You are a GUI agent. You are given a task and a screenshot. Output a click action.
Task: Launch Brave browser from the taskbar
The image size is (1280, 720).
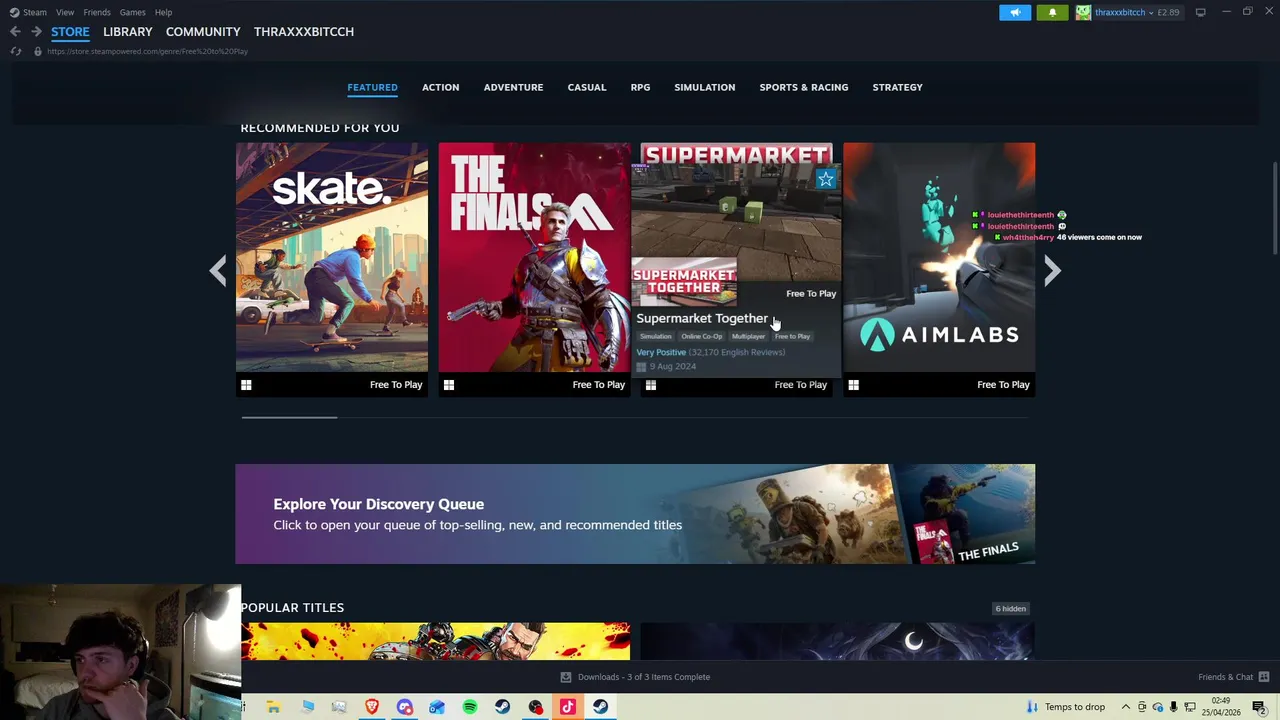click(x=372, y=707)
